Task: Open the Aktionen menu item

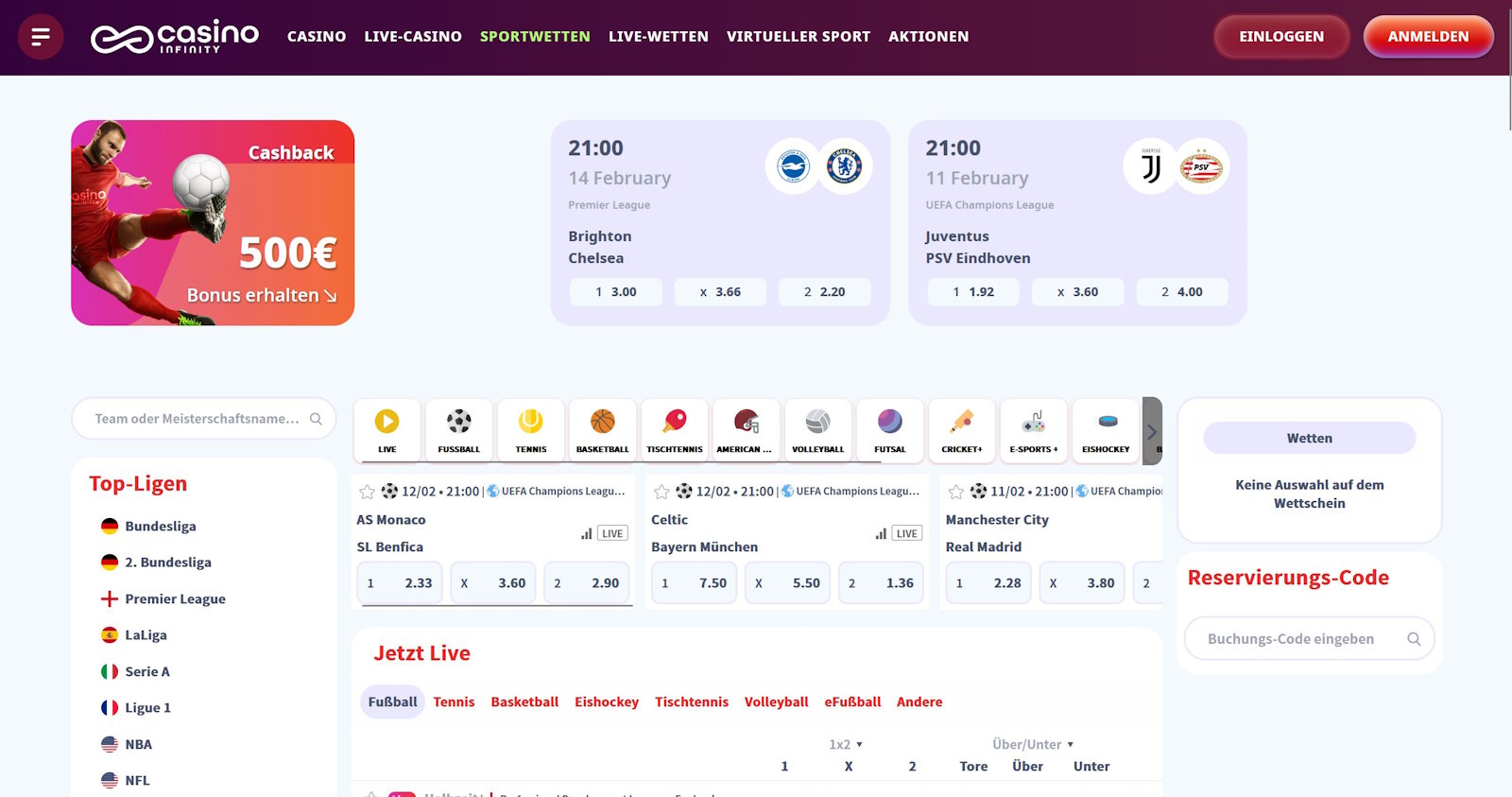Action: click(x=929, y=37)
